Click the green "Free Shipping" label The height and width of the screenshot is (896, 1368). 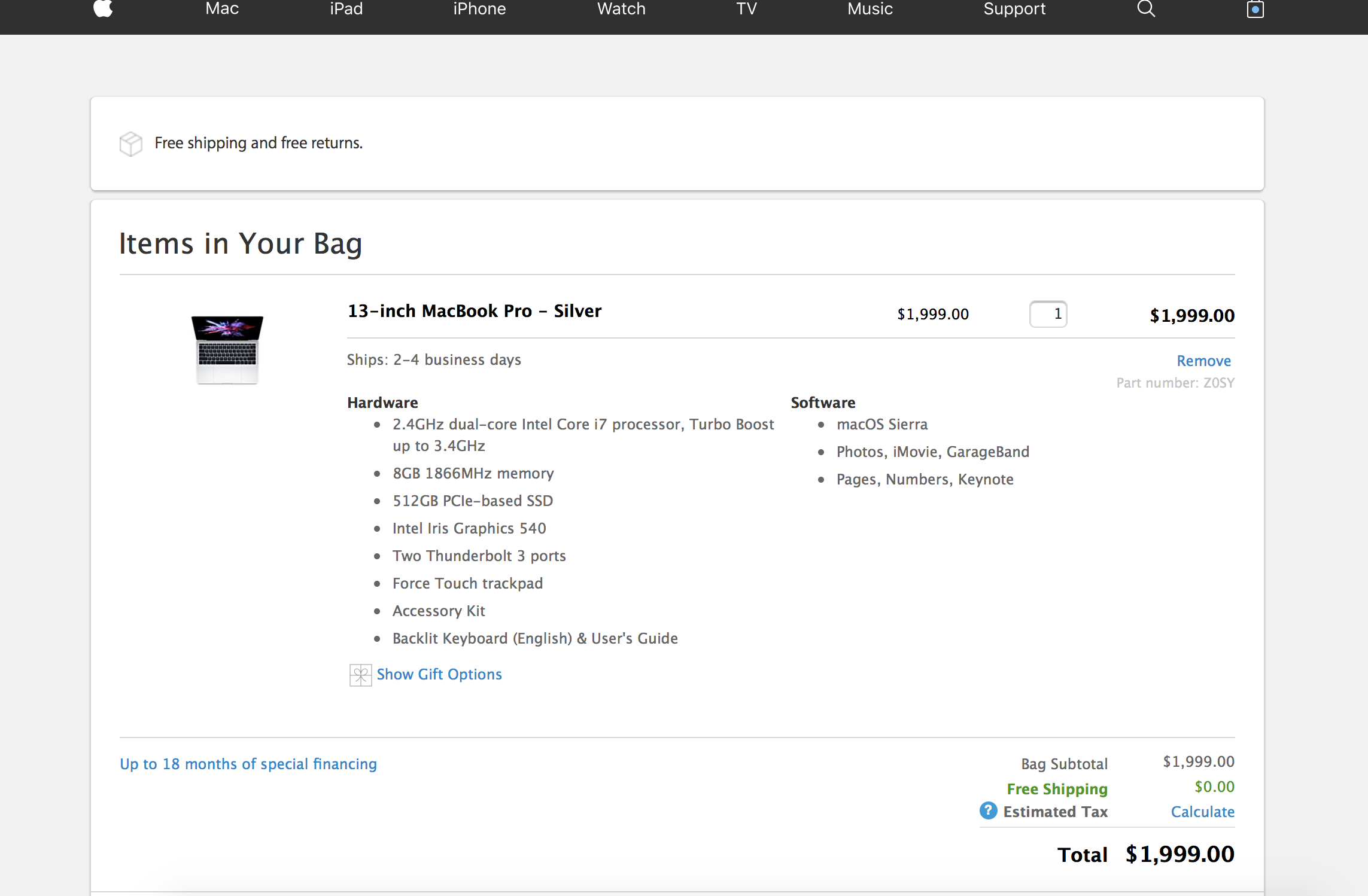(1057, 789)
